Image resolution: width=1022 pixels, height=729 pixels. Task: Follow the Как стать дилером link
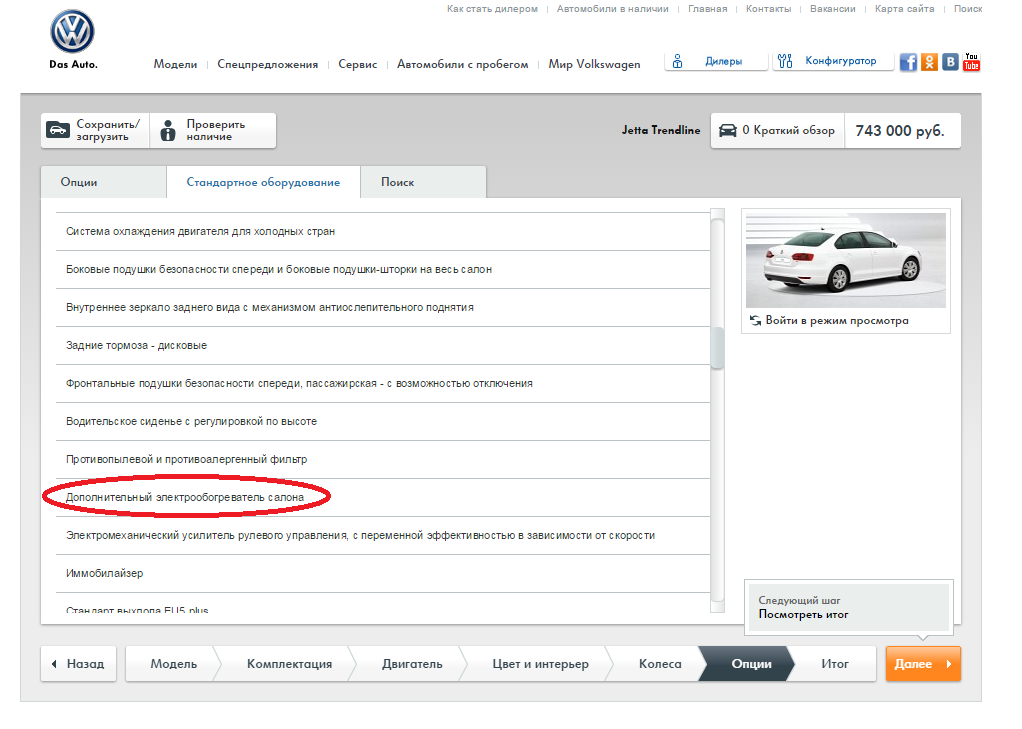click(492, 9)
